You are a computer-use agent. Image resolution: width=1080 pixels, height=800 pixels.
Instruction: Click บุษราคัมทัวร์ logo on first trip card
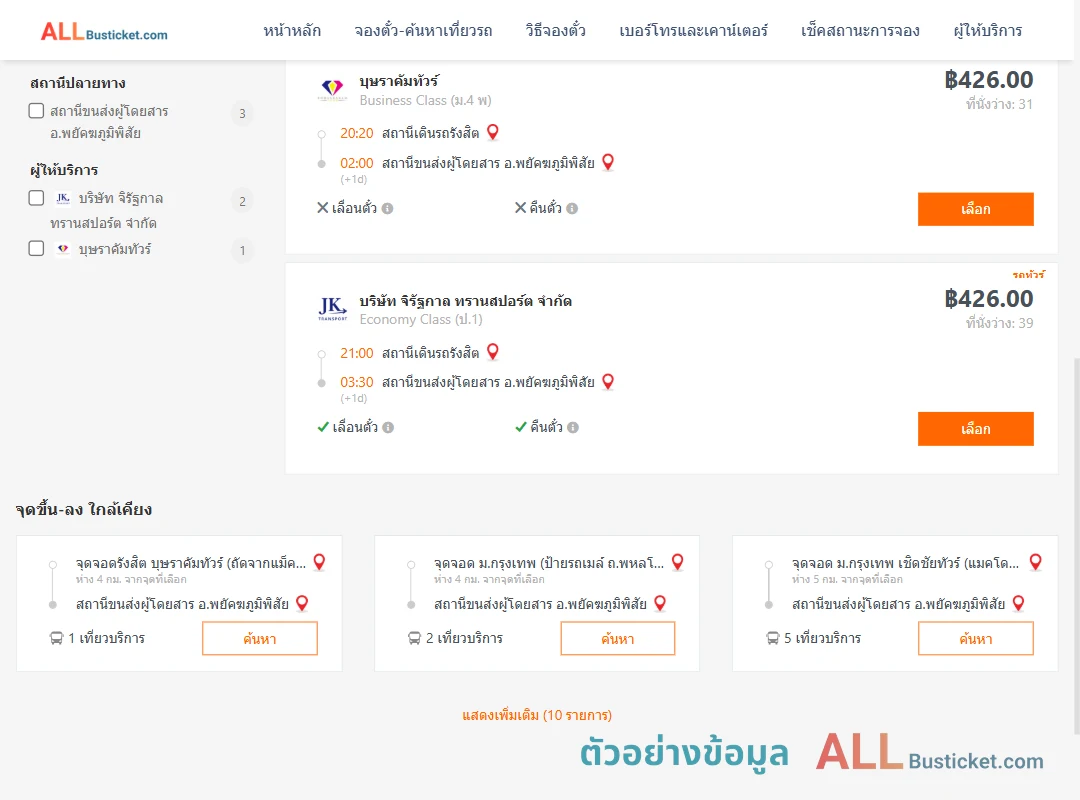(332, 90)
